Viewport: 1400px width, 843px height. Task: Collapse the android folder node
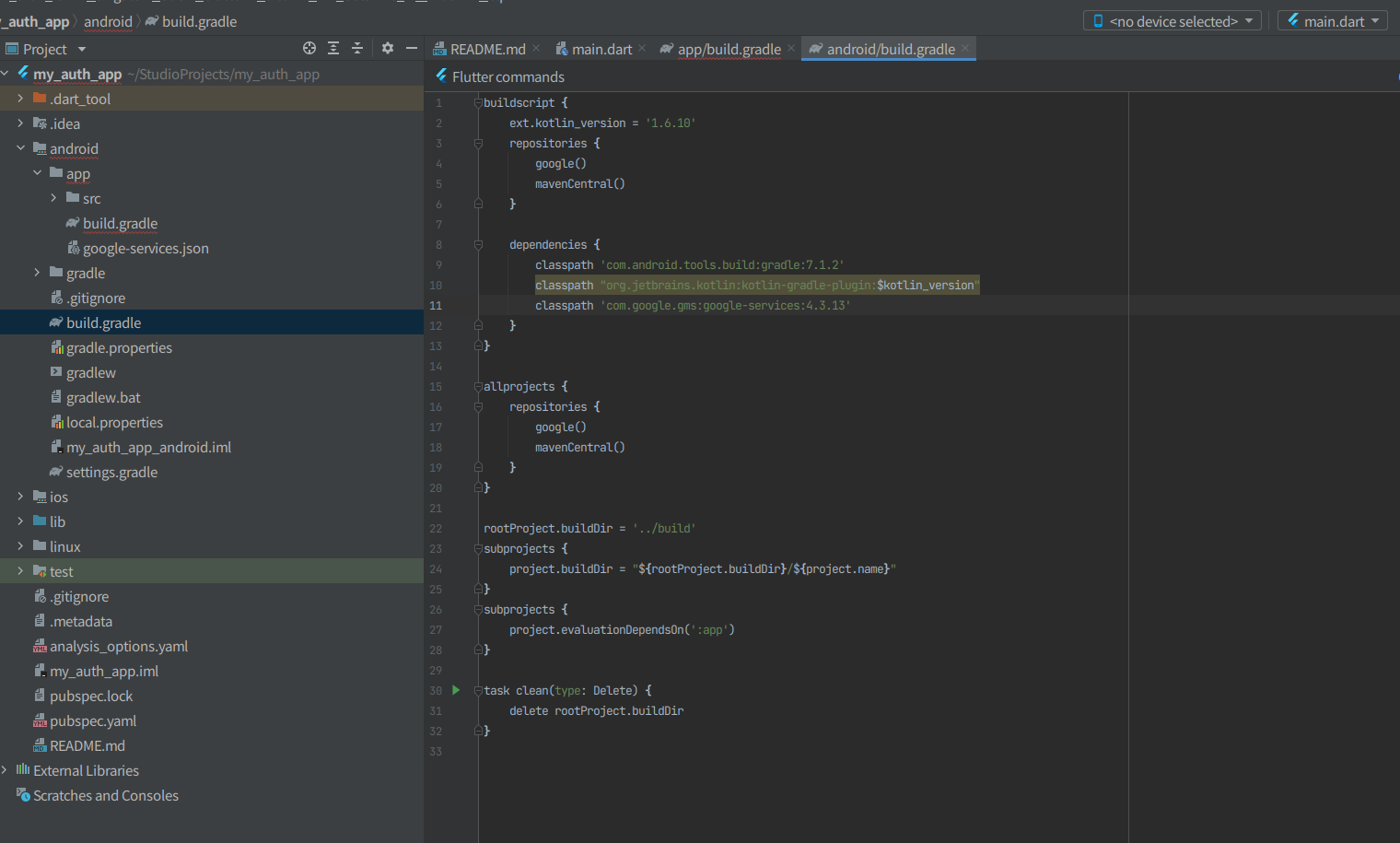click(20, 148)
